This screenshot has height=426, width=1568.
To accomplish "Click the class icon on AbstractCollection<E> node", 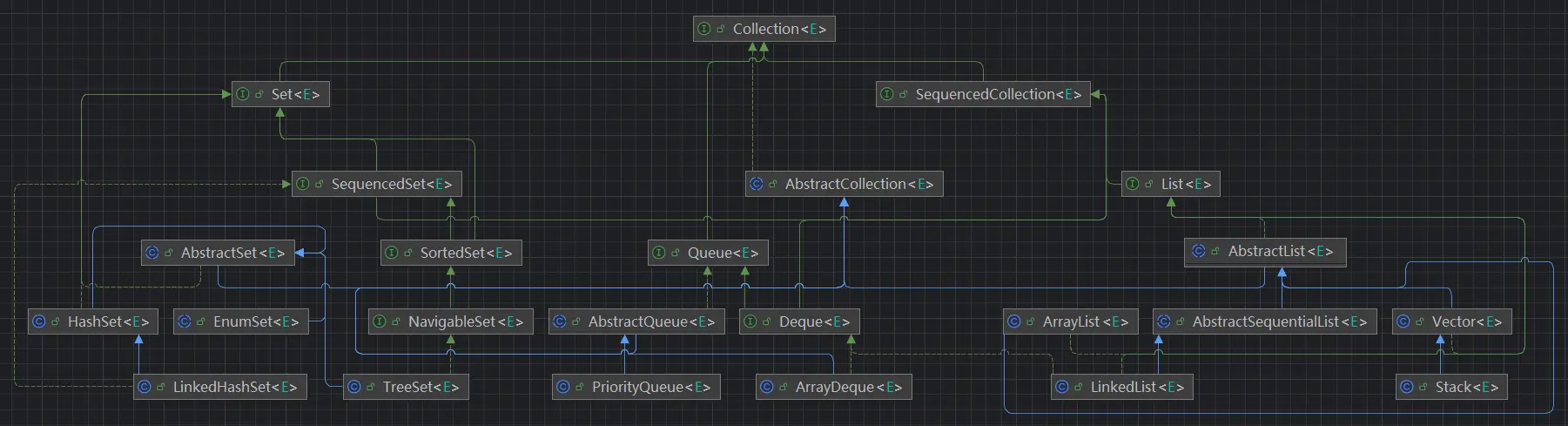I will pos(757,184).
